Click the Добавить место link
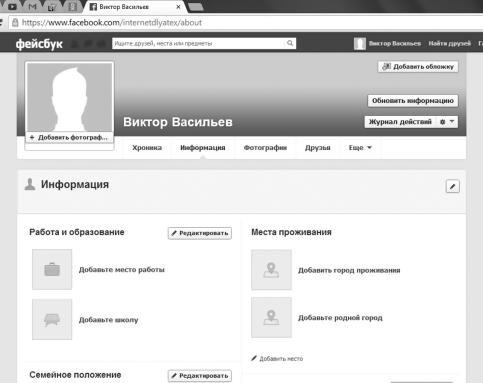Image resolution: width=483 pixels, height=383 pixels. coord(277,359)
